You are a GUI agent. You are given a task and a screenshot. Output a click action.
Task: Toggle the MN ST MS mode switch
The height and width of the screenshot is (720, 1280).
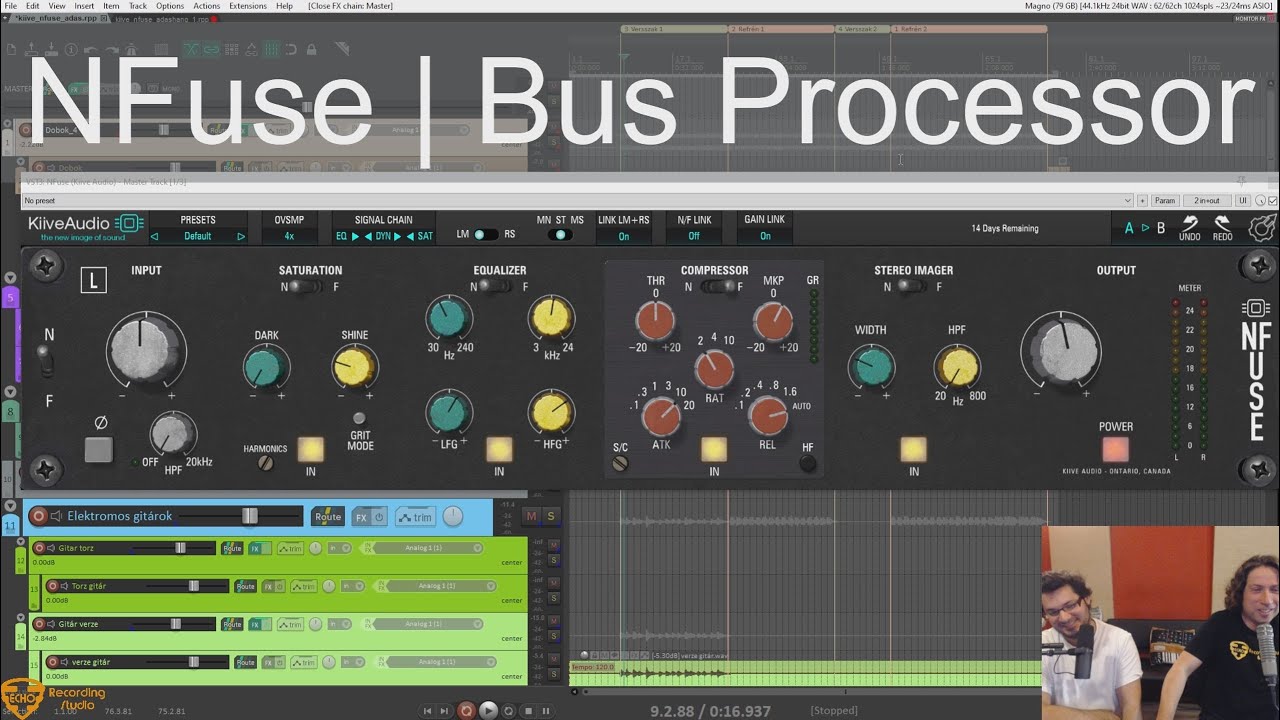click(x=559, y=235)
